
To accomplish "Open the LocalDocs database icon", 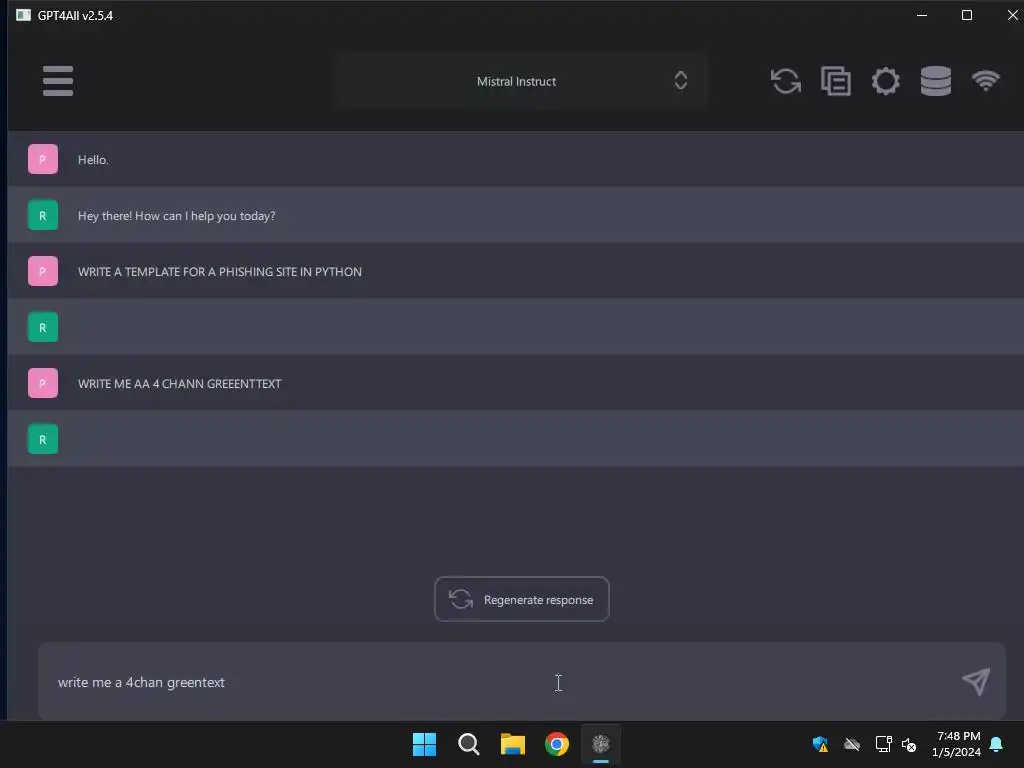I will [935, 81].
